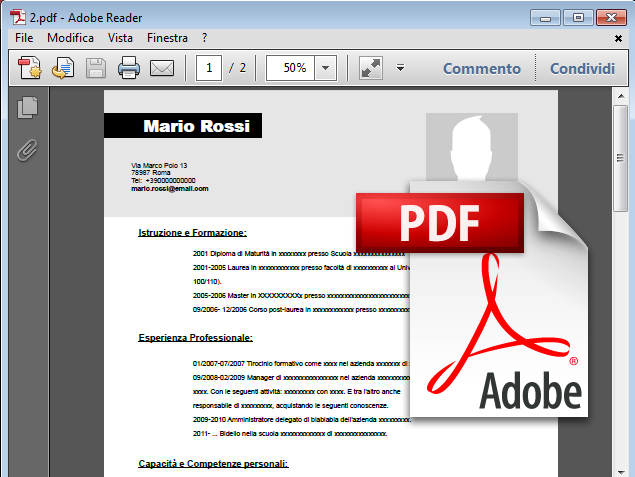Click the Istruzione e Formazione heading
Viewport: 635px width, 477px height.
coord(192,233)
